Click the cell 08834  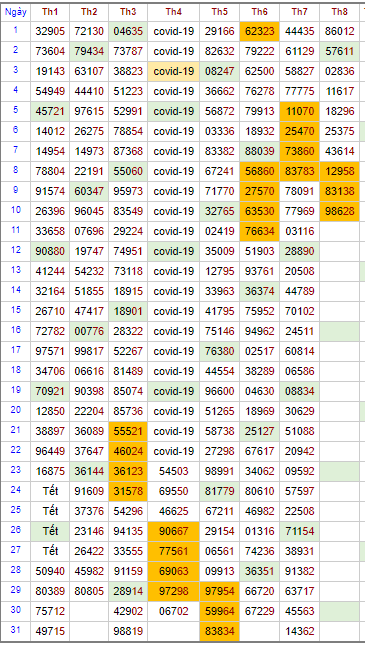coord(299,390)
